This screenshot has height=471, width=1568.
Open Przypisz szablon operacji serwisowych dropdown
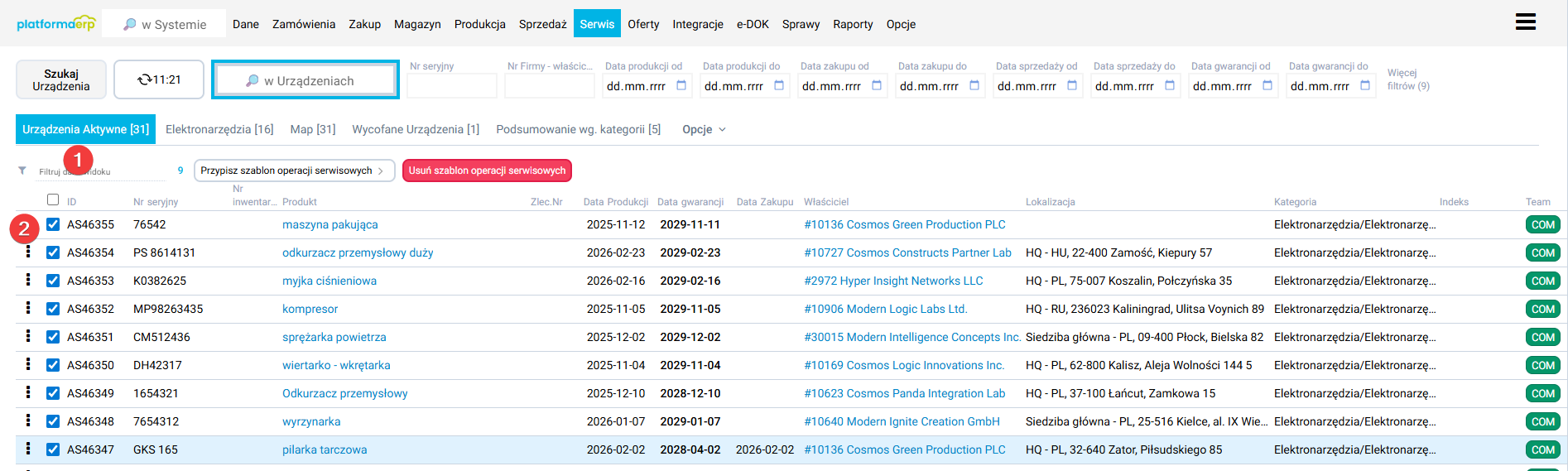[x=292, y=171]
